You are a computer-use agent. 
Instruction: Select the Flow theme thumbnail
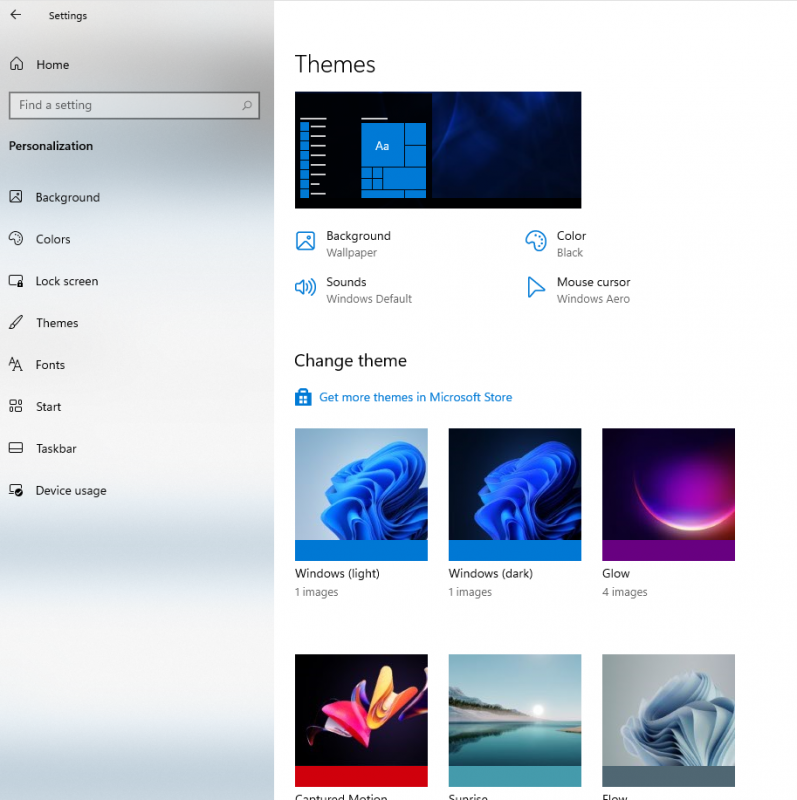click(668, 720)
